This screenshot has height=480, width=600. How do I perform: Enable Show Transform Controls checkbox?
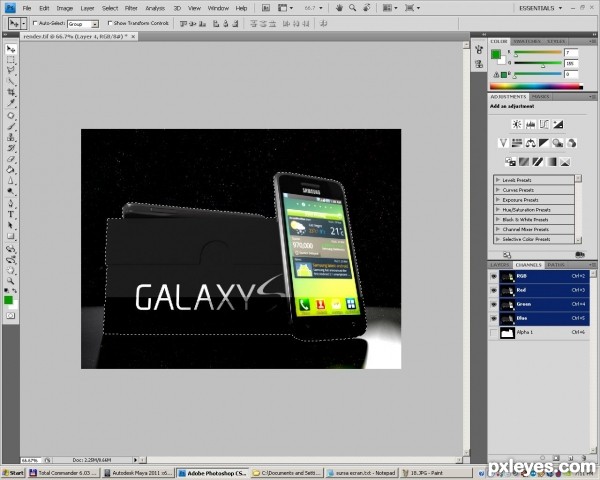pos(110,23)
